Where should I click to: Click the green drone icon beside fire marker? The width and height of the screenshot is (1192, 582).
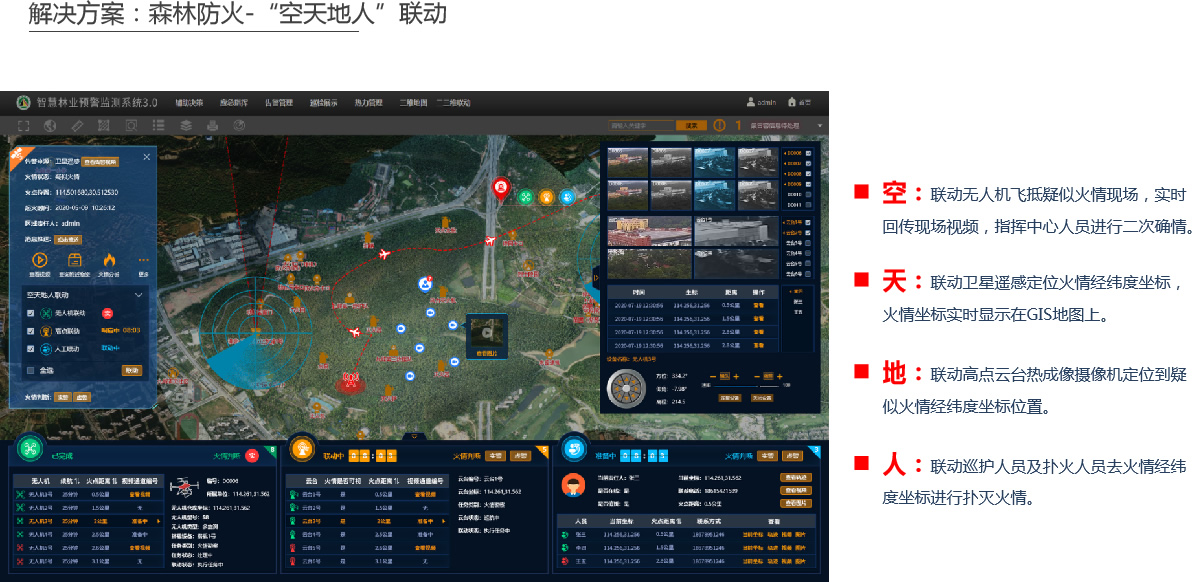point(525,197)
